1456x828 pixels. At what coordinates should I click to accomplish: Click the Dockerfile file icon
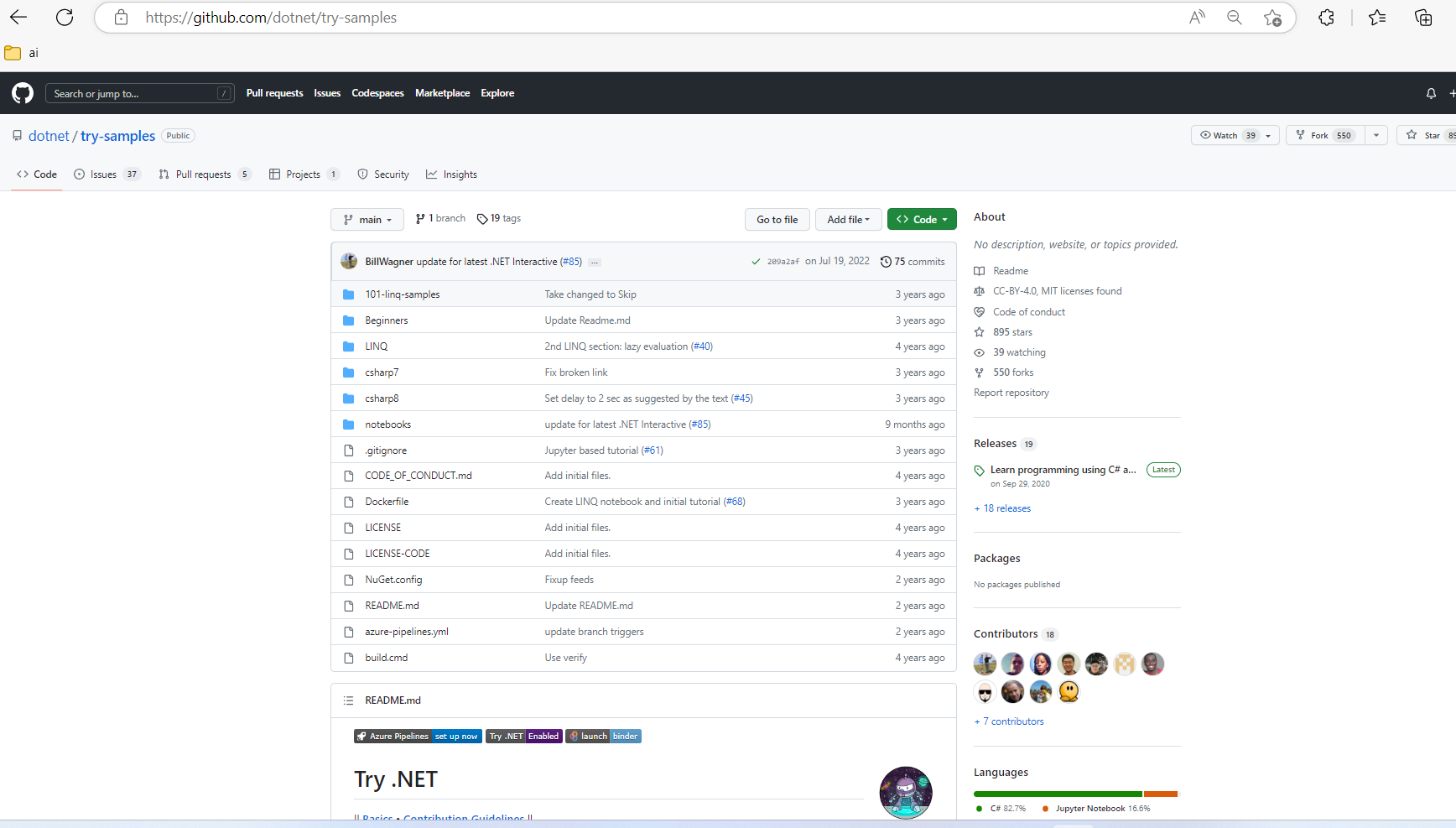click(348, 502)
